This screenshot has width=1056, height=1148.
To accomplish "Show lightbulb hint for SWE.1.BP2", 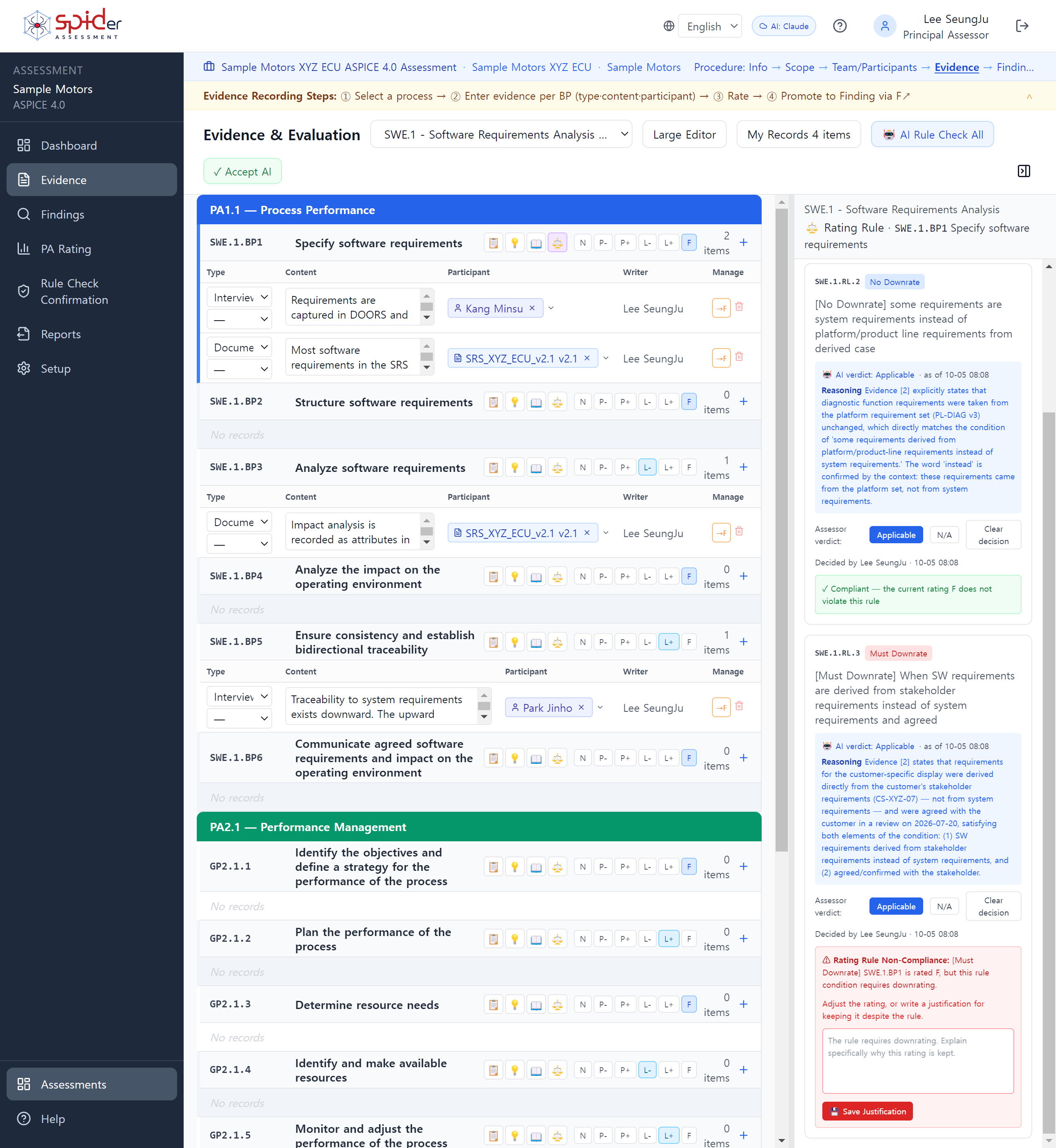I will click(x=514, y=402).
